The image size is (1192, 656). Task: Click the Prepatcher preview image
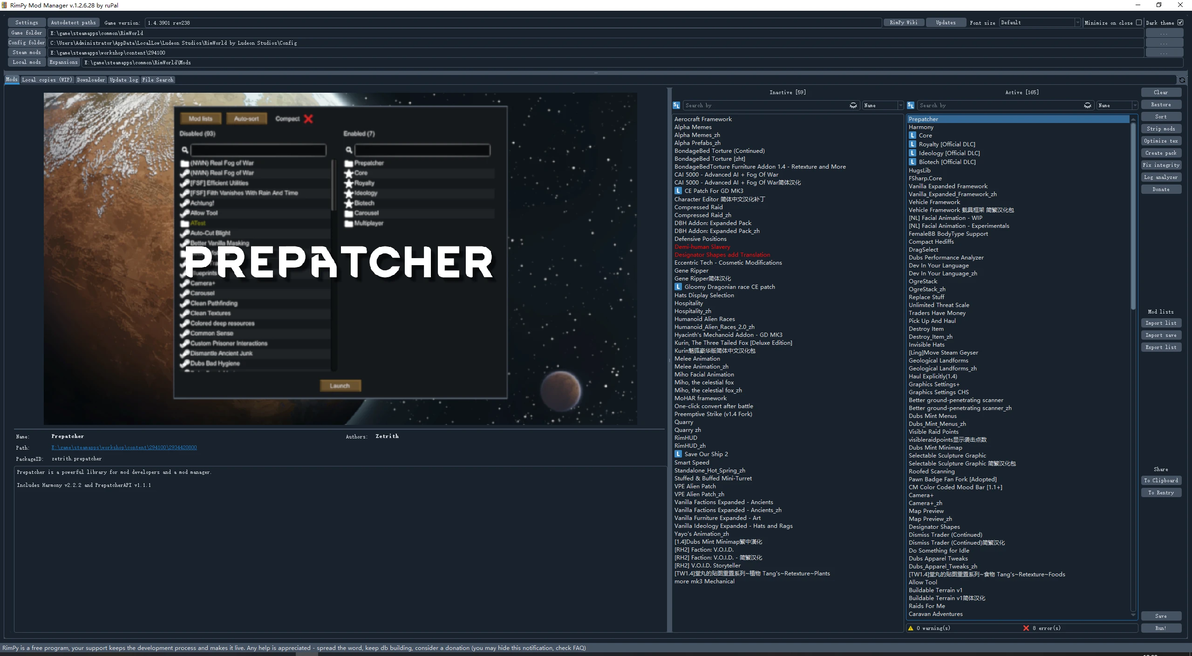[340, 258]
